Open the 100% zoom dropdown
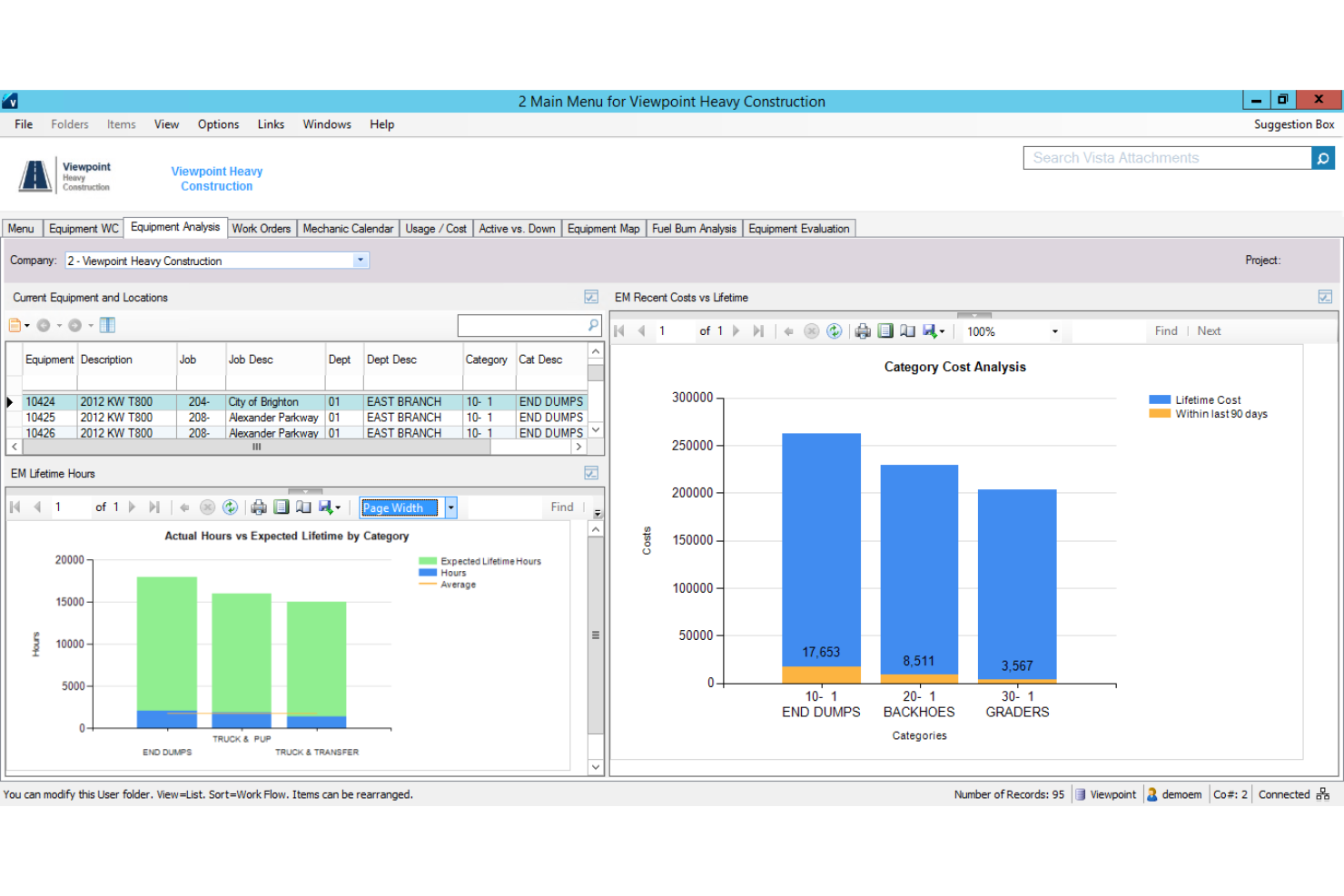1344x896 pixels. pos(1054,331)
